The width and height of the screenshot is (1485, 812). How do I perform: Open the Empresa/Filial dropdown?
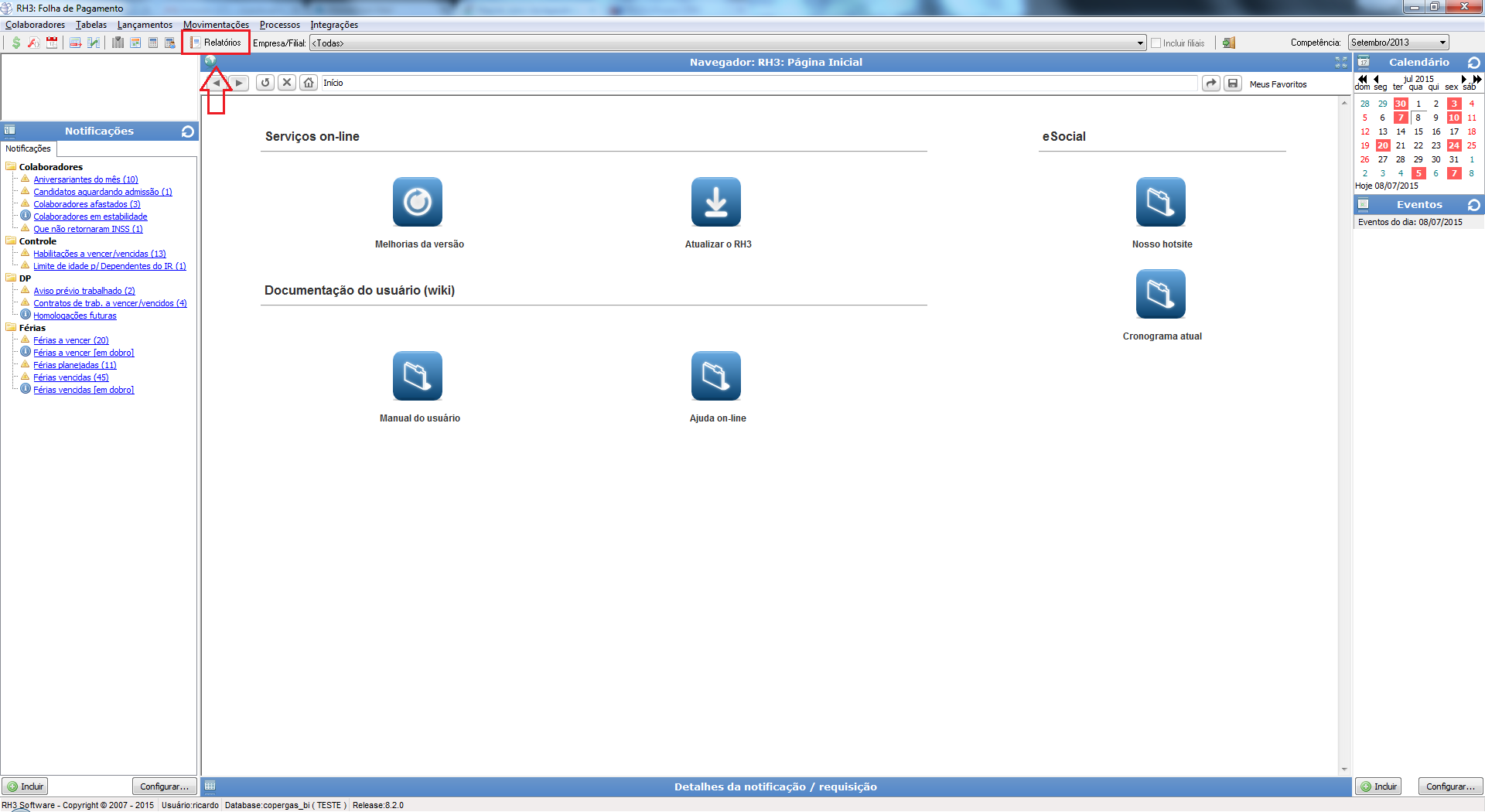1140,43
